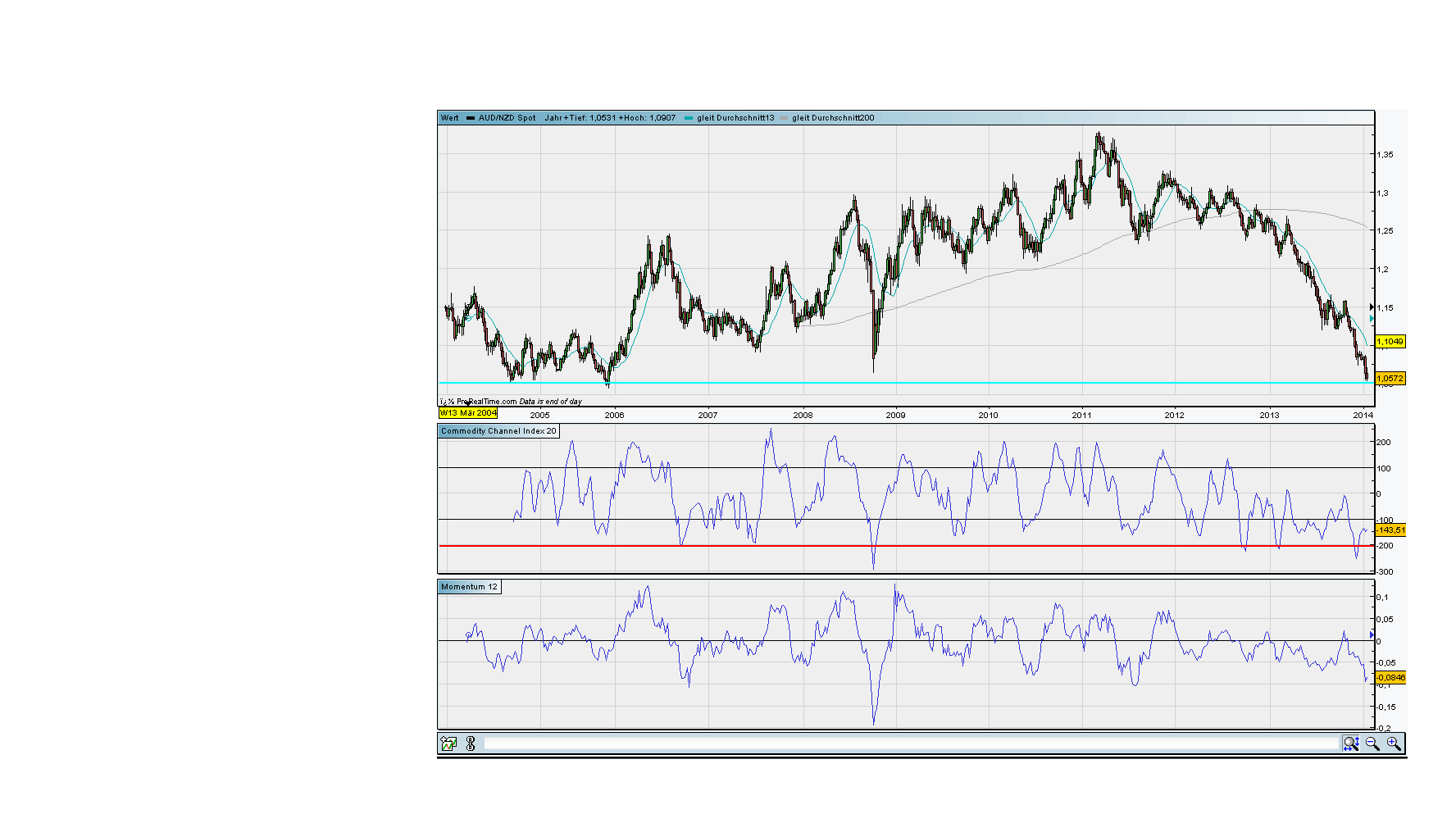Click the 2012 year label on time axis
This screenshot has height=823, width=1456.
pyautogui.click(x=1174, y=416)
